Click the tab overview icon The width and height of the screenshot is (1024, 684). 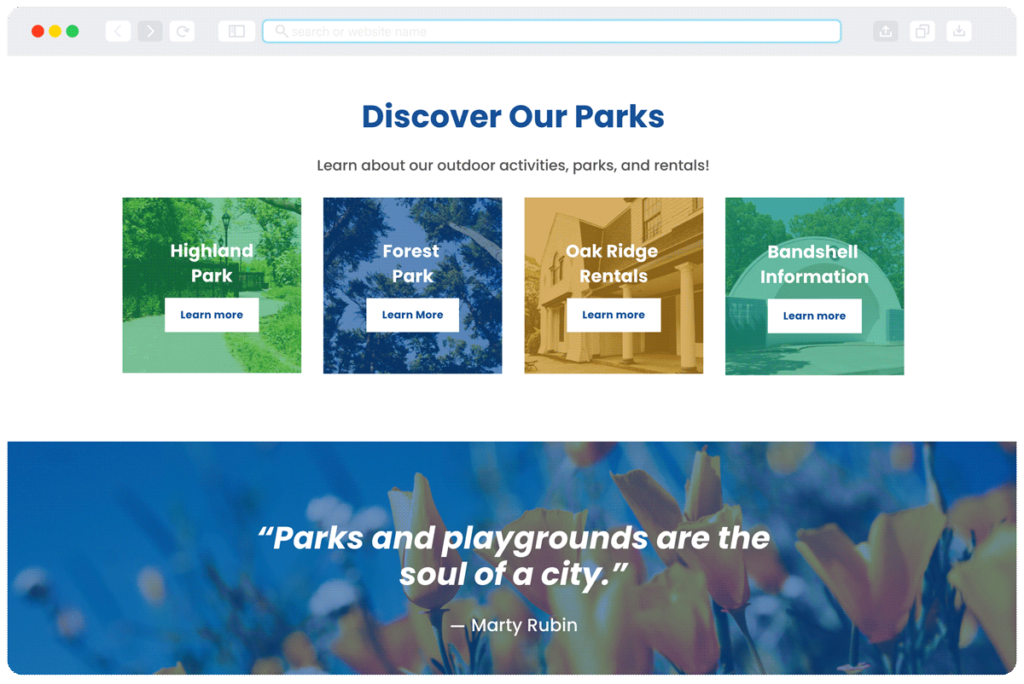(x=921, y=30)
